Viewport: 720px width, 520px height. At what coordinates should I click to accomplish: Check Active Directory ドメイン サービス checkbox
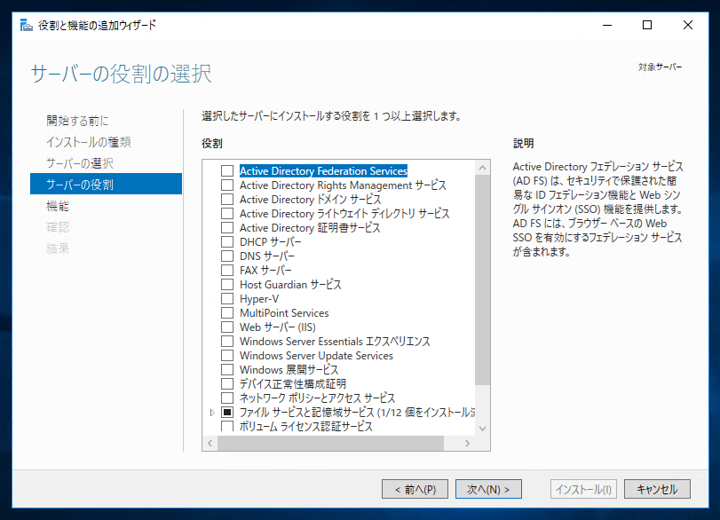[227, 199]
